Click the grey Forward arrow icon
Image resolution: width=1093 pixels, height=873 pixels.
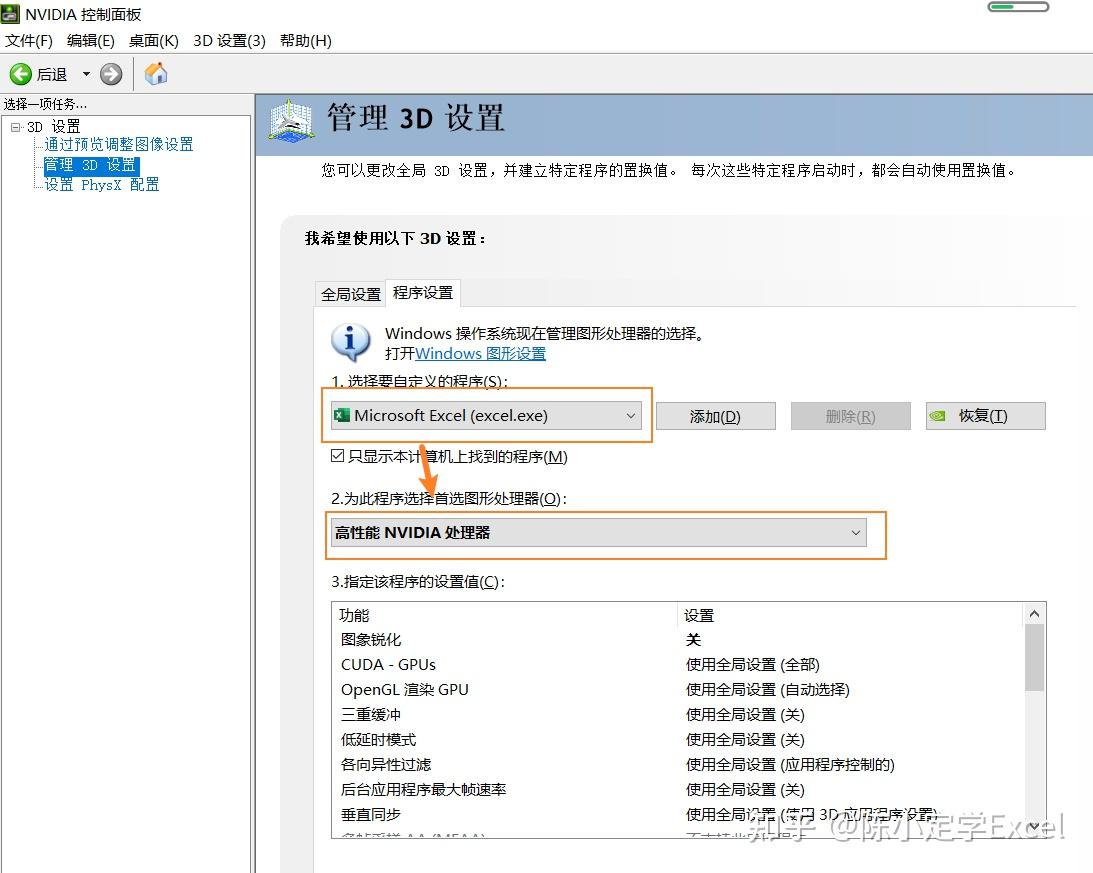click(x=111, y=74)
